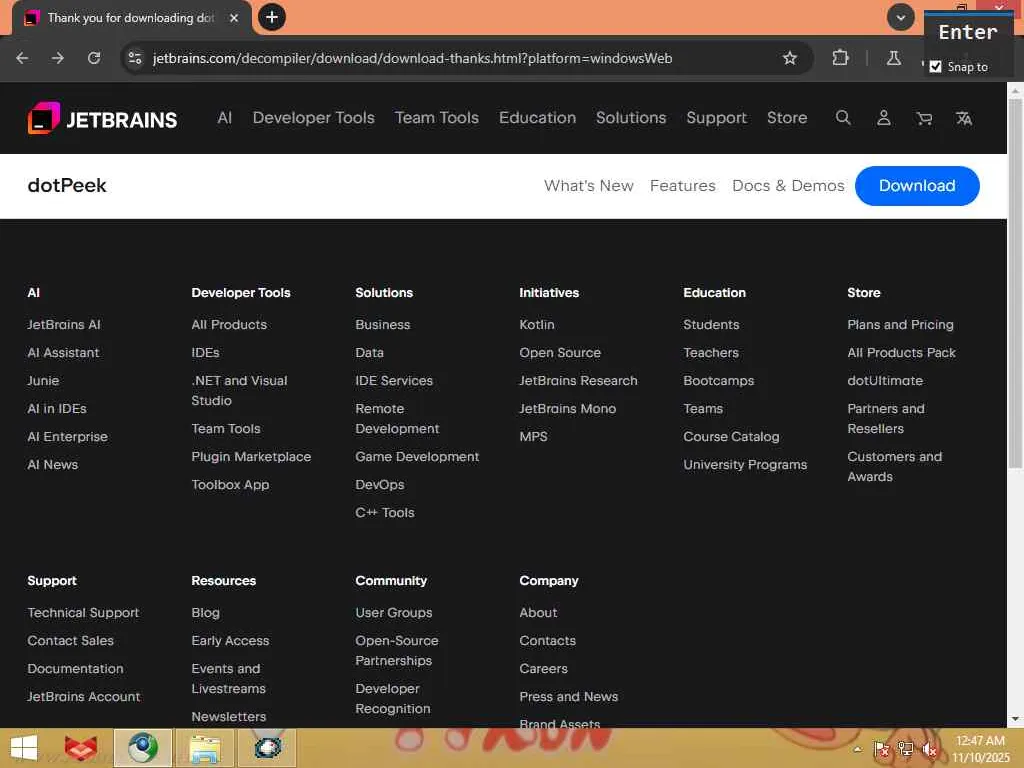Screen dimensions: 1024x768
Task: Open the Education header menu
Action: [x=537, y=118]
